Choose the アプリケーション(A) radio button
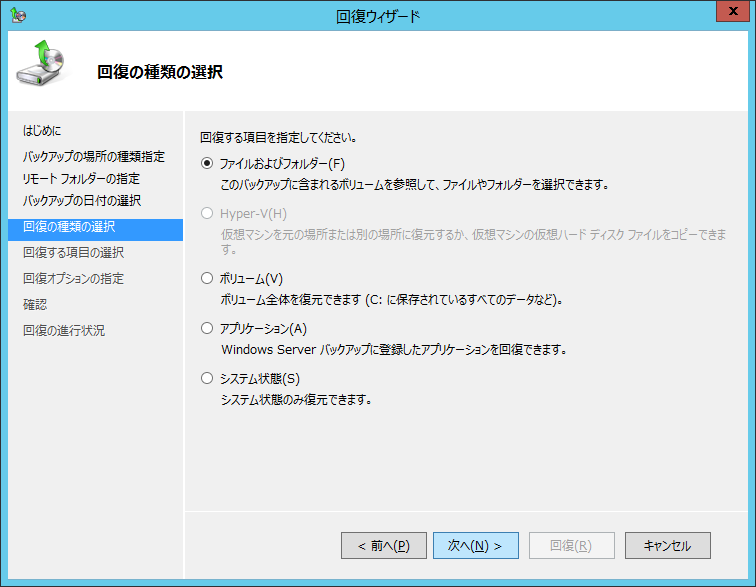The height and width of the screenshot is (587, 756). 207,328
